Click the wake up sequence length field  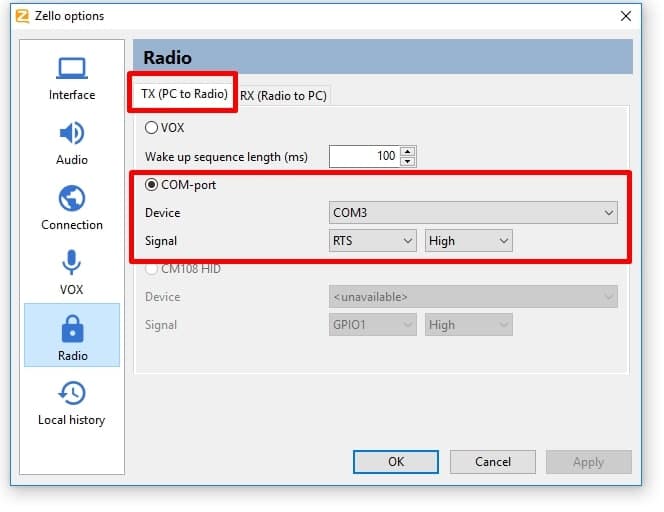(364, 157)
